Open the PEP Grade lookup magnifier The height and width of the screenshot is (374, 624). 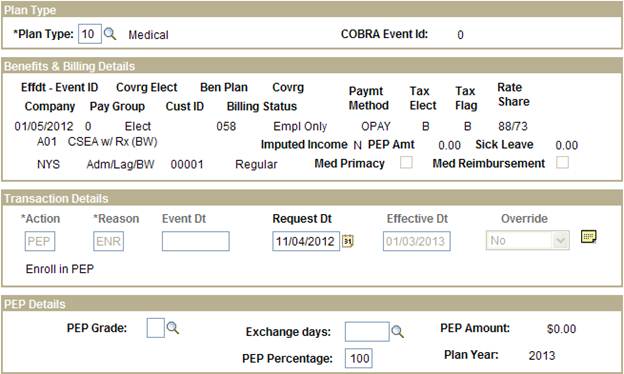(x=173, y=328)
